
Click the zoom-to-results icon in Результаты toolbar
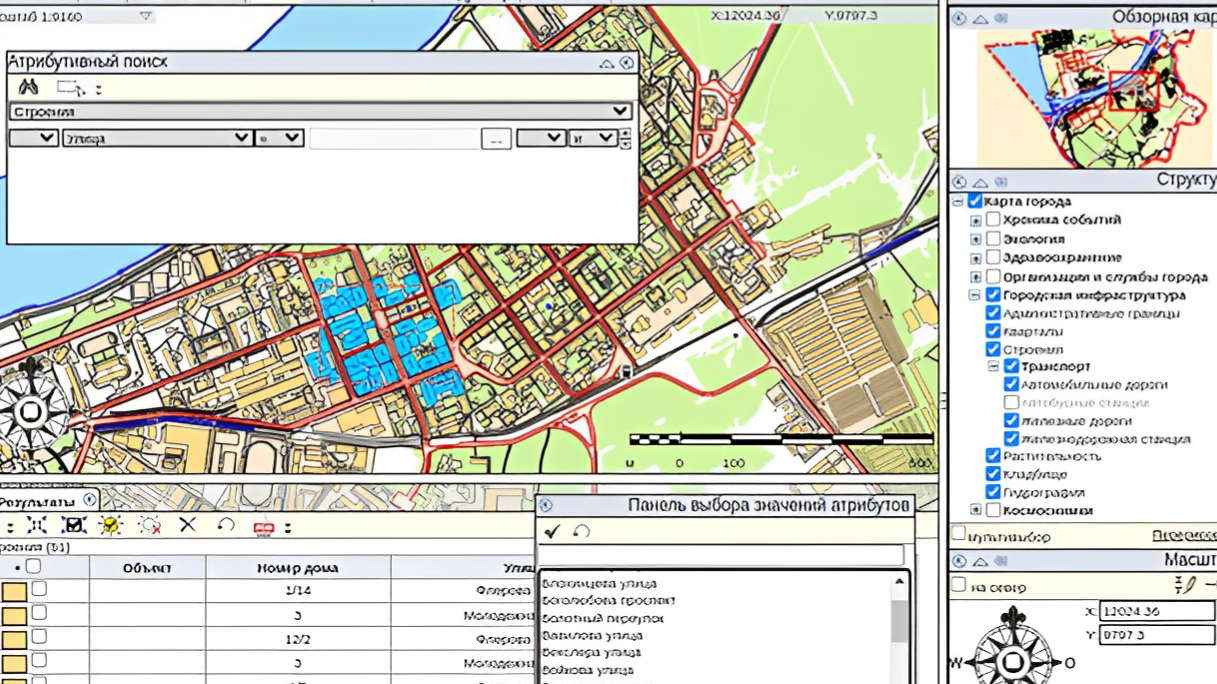point(36,526)
